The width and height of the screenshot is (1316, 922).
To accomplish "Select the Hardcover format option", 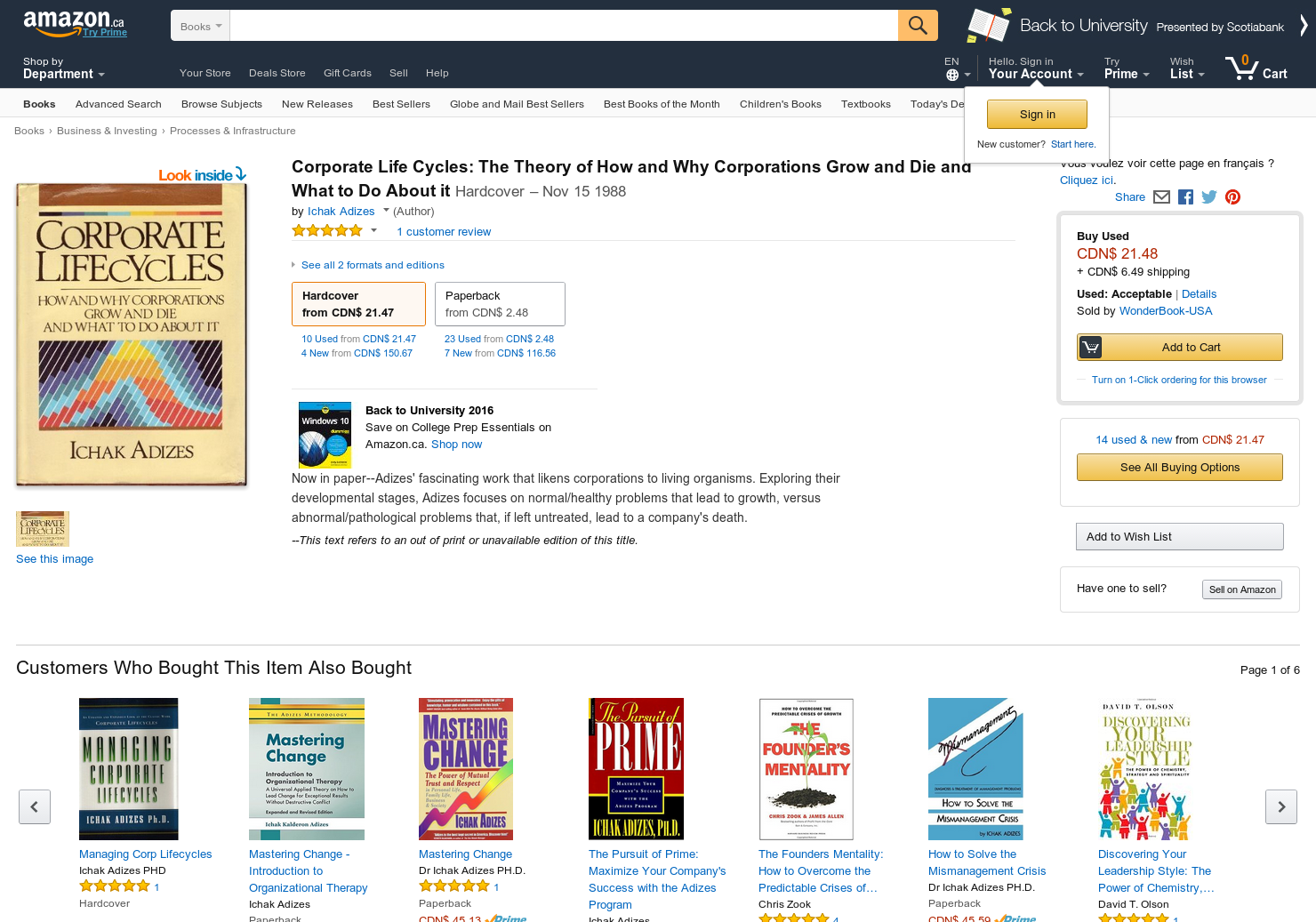I will pos(358,304).
